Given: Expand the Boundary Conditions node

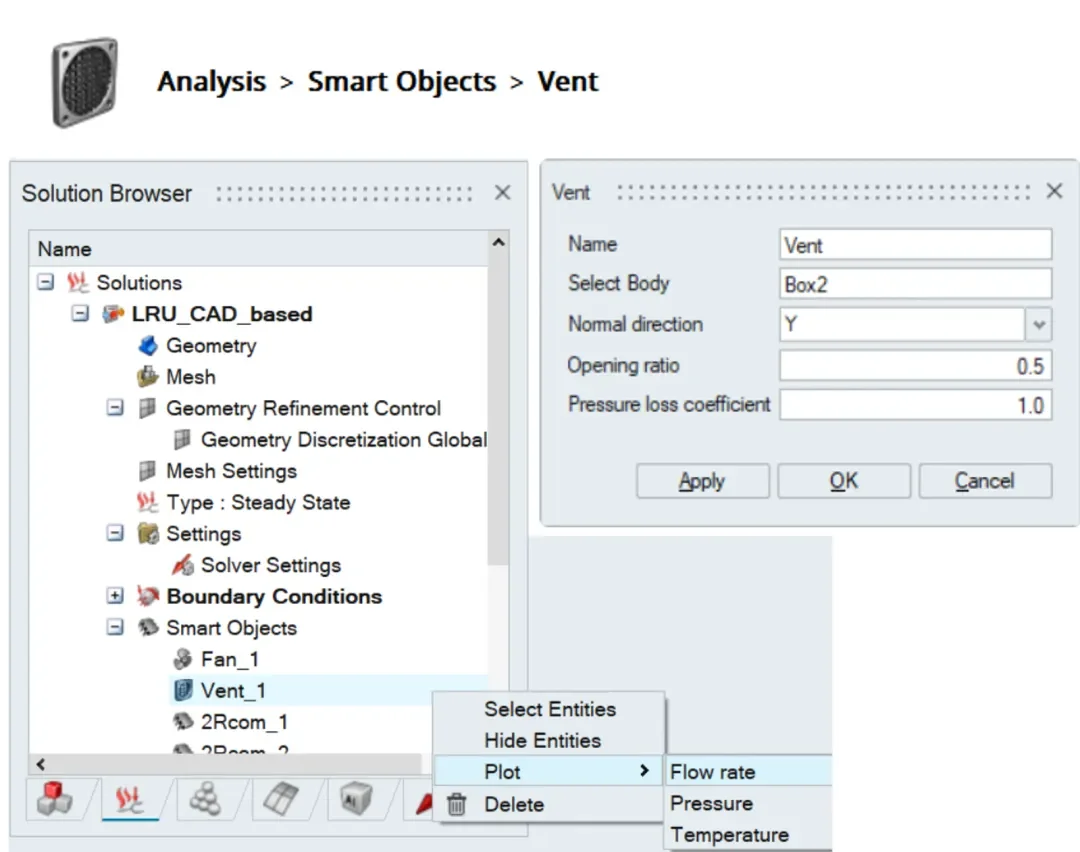Looking at the screenshot, I should (115, 597).
